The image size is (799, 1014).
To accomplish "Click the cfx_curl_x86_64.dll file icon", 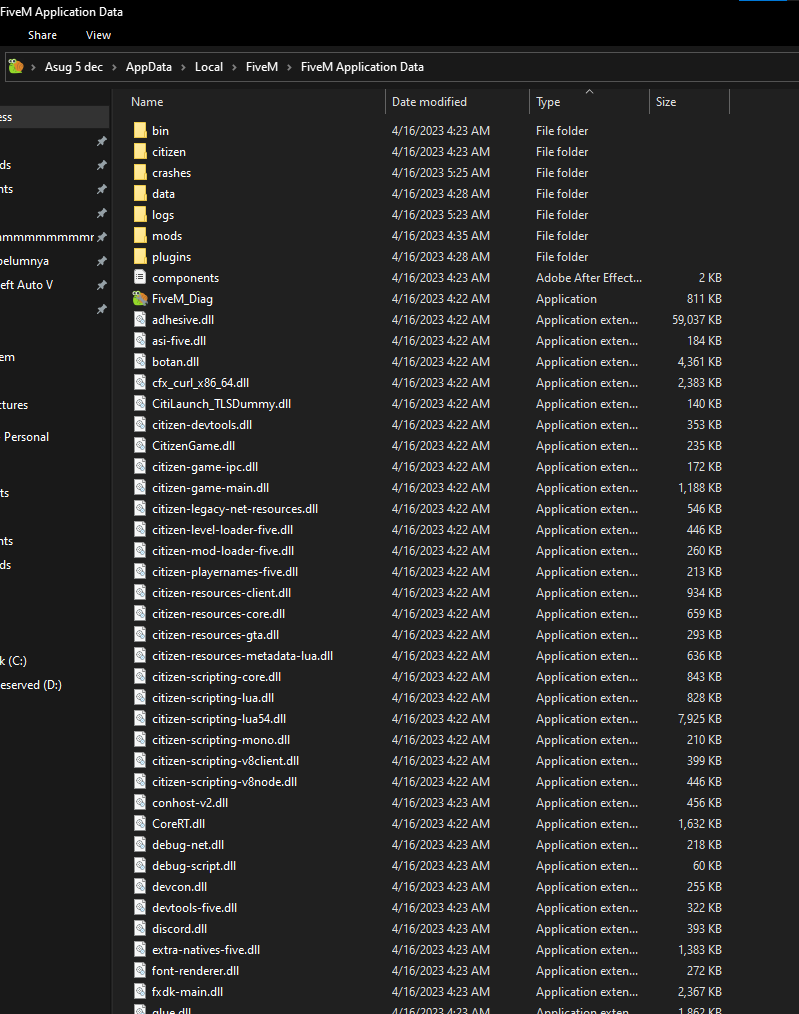I will coord(140,383).
